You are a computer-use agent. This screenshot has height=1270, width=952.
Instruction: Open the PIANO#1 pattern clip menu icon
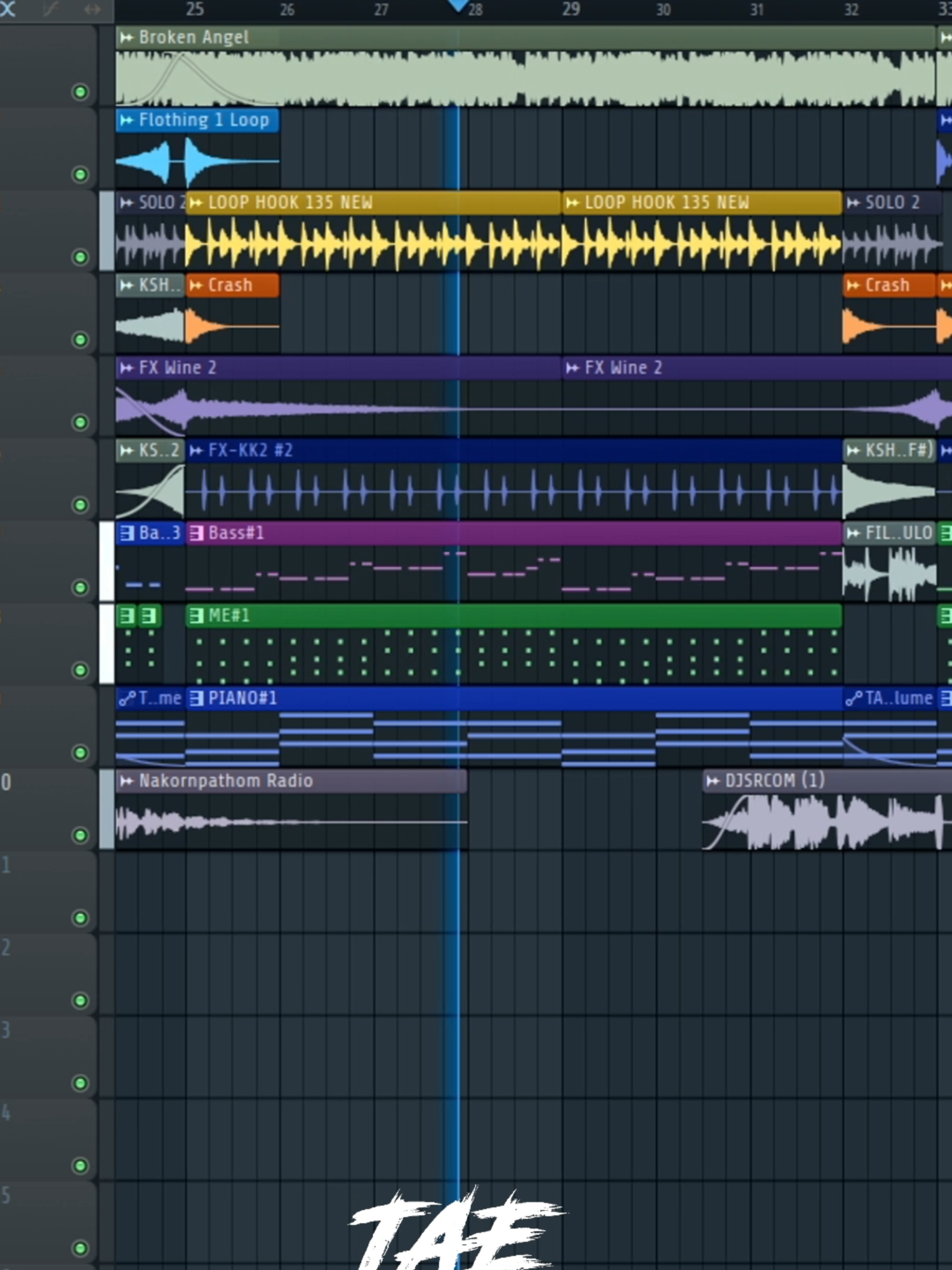click(197, 698)
